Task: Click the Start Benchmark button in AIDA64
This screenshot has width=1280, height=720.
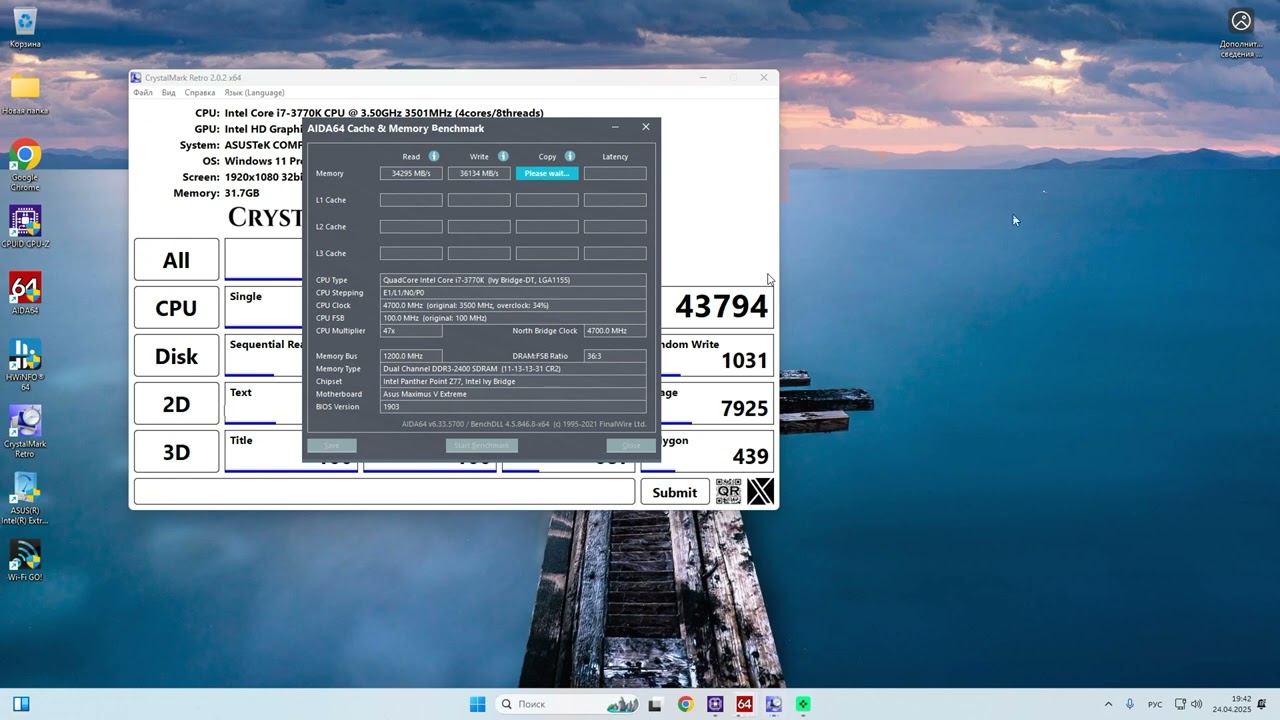Action: (482, 445)
